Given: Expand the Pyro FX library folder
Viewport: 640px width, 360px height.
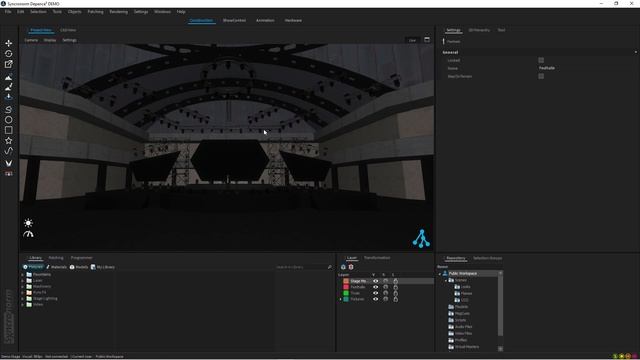Looking at the screenshot, I should pyautogui.click(x=23, y=293).
